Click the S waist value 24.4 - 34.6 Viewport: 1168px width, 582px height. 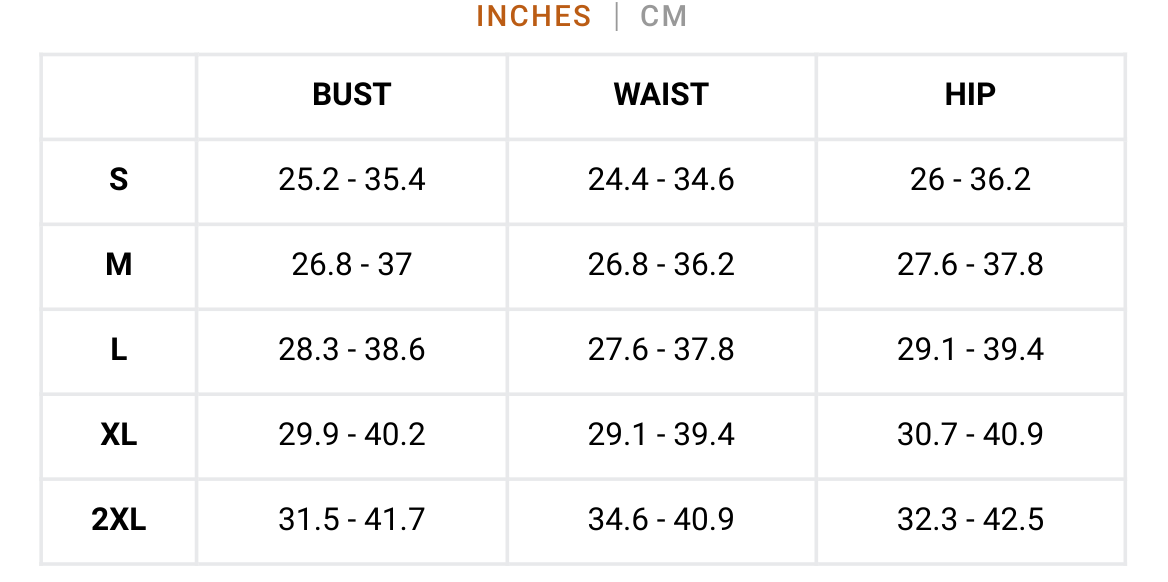[661, 180]
